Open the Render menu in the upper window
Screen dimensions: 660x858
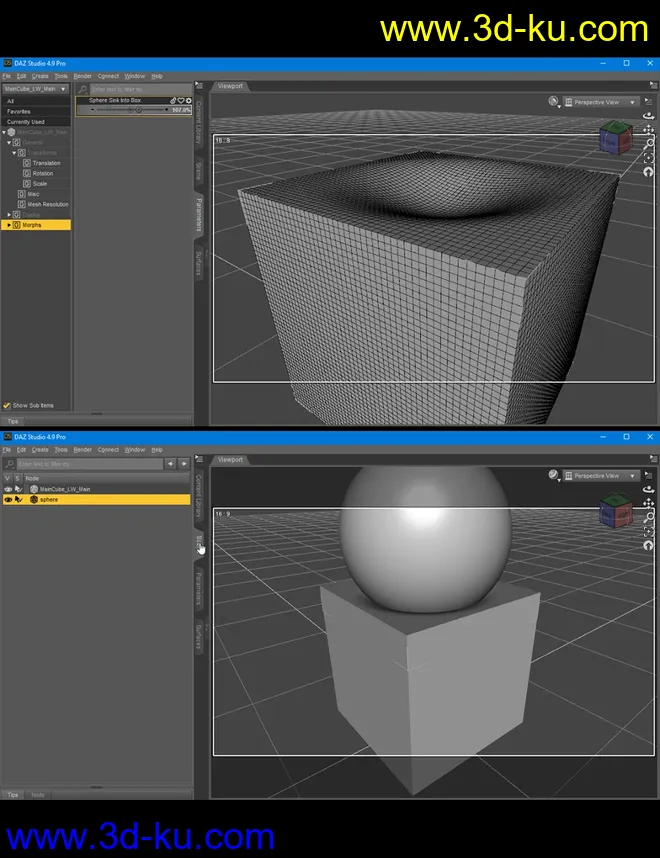[x=82, y=76]
